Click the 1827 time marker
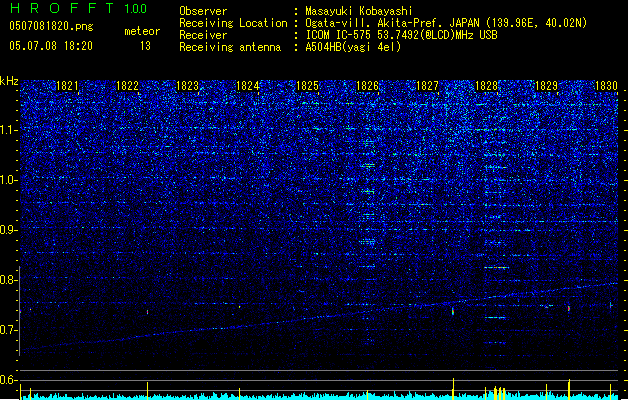The width and height of the screenshot is (629, 400). tap(427, 85)
